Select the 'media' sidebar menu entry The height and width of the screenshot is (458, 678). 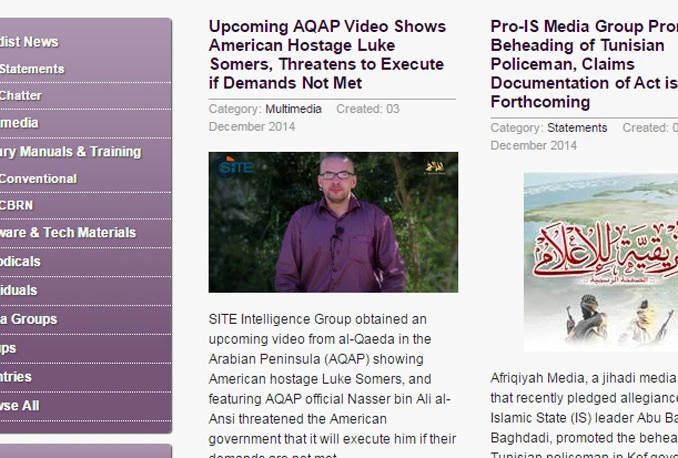pyautogui.click(x=19, y=123)
